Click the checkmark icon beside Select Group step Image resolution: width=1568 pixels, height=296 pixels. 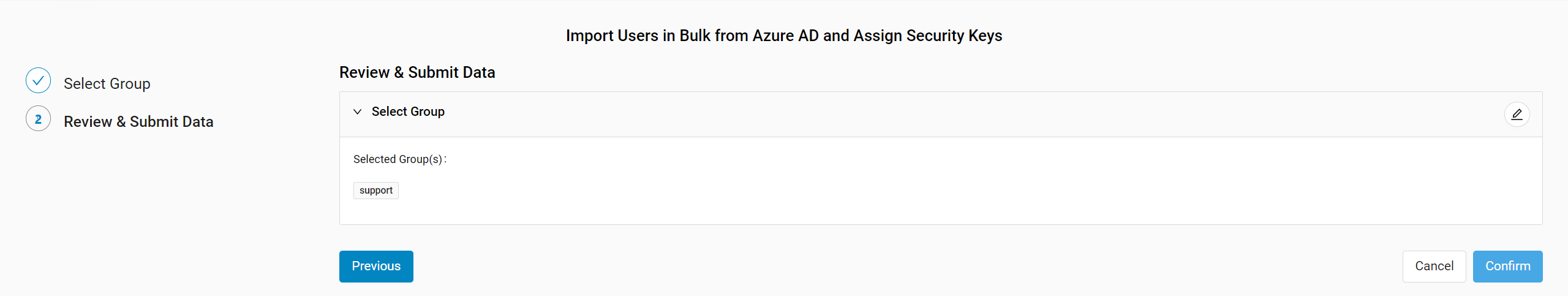click(38, 80)
